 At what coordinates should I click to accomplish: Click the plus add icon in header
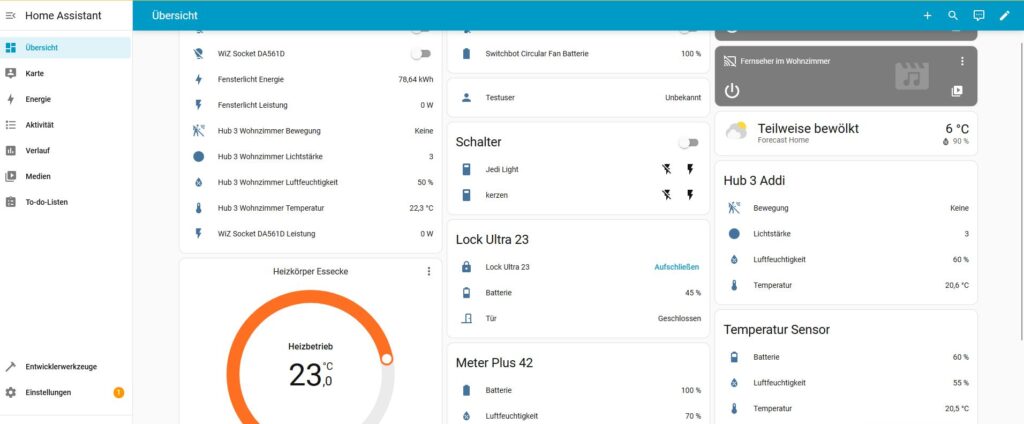coord(927,16)
